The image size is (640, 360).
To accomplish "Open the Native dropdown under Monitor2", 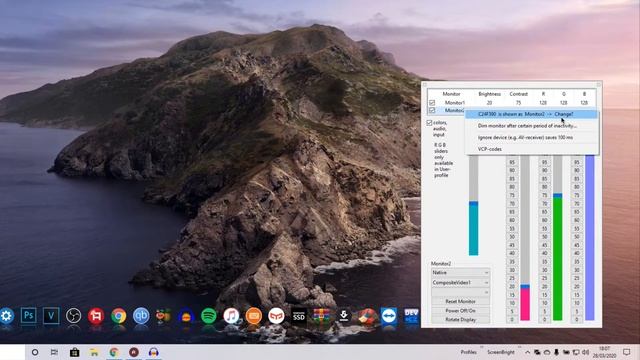I will [x=460, y=273].
